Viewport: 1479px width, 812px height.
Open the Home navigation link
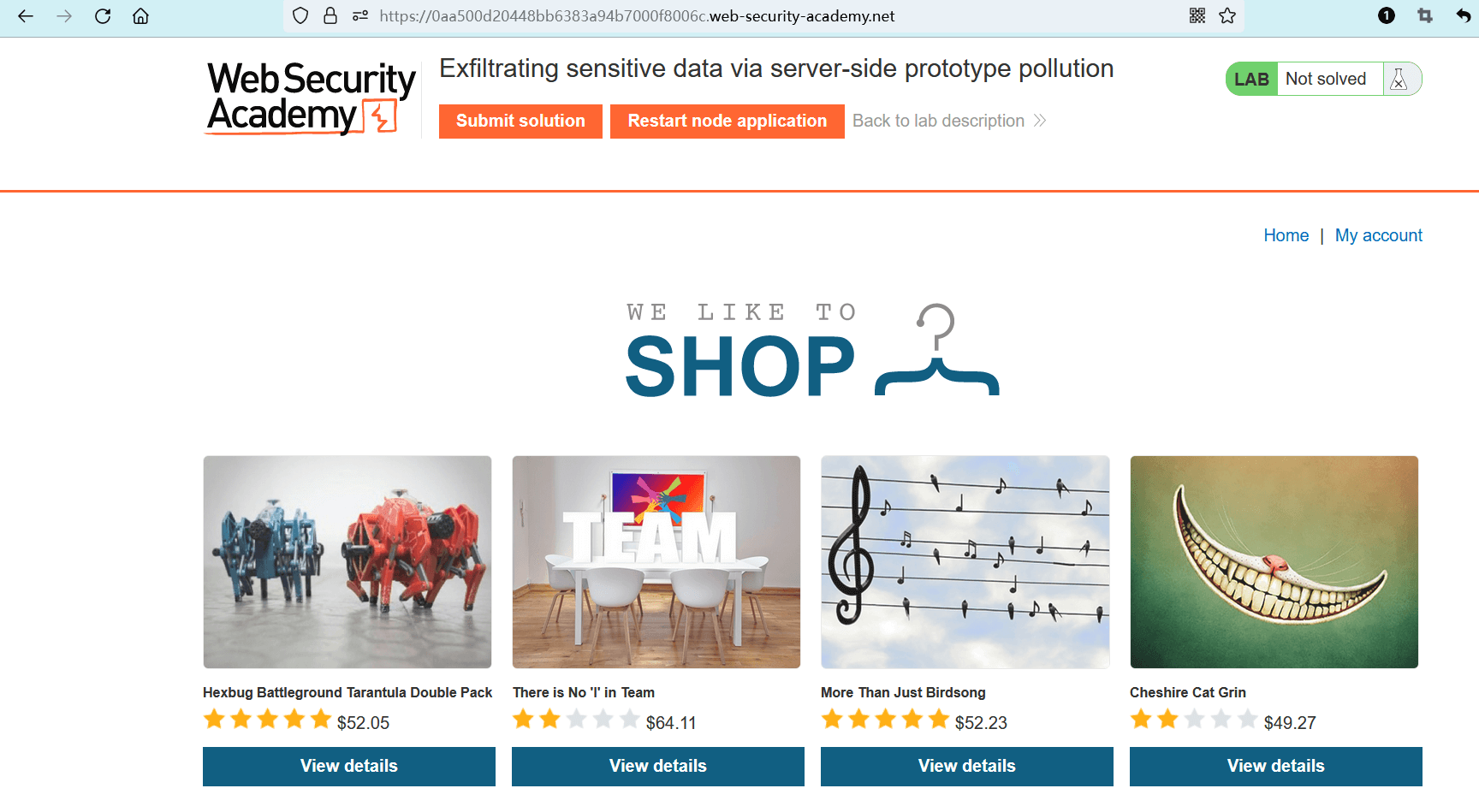point(1286,235)
